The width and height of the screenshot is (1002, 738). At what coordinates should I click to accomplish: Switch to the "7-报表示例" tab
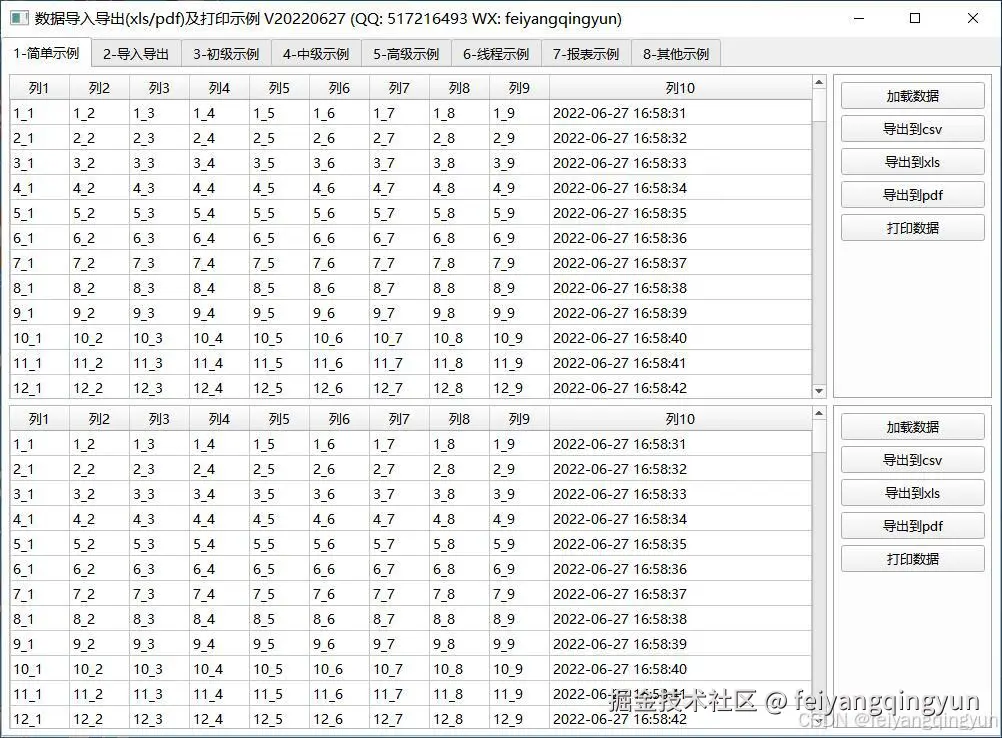pyautogui.click(x=586, y=53)
